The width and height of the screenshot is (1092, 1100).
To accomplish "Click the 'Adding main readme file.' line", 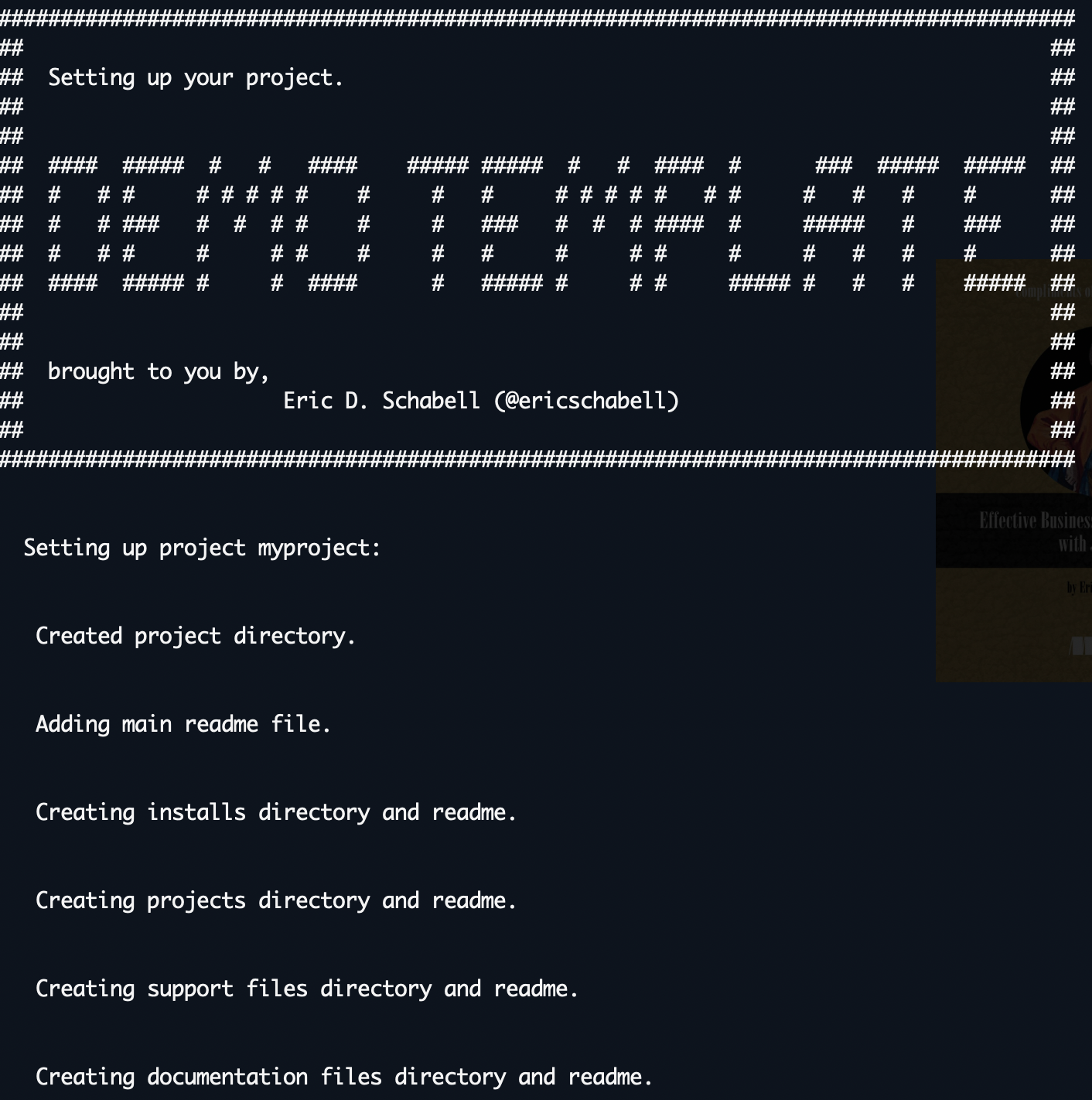I will [183, 724].
